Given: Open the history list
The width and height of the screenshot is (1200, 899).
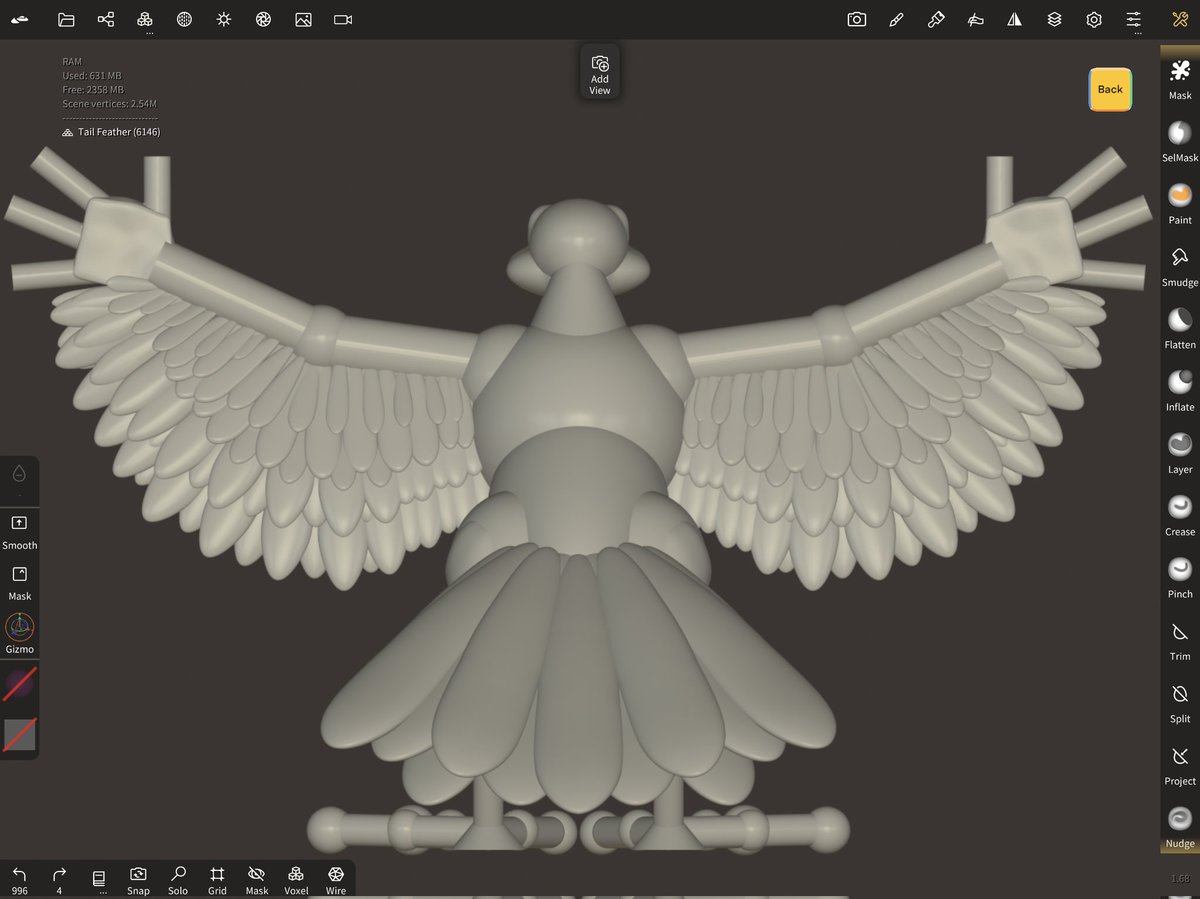Looking at the screenshot, I should [99, 880].
